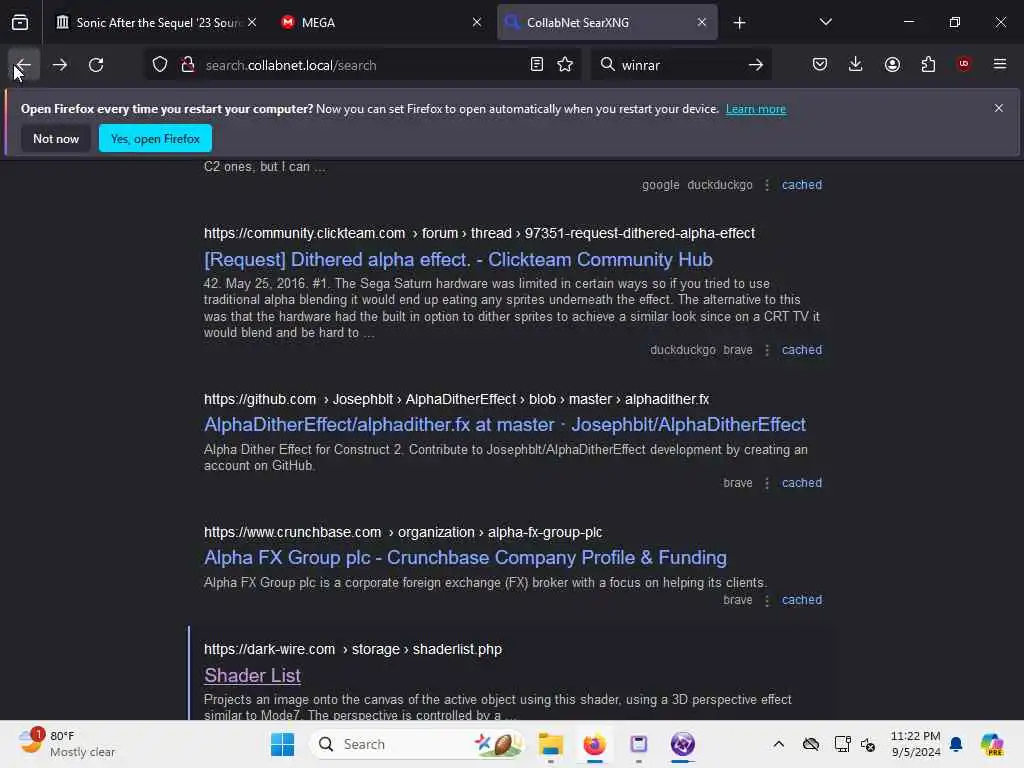The width and height of the screenshot is (1024, 768).
Task: Click Not now button
Action: pos(56,138)
